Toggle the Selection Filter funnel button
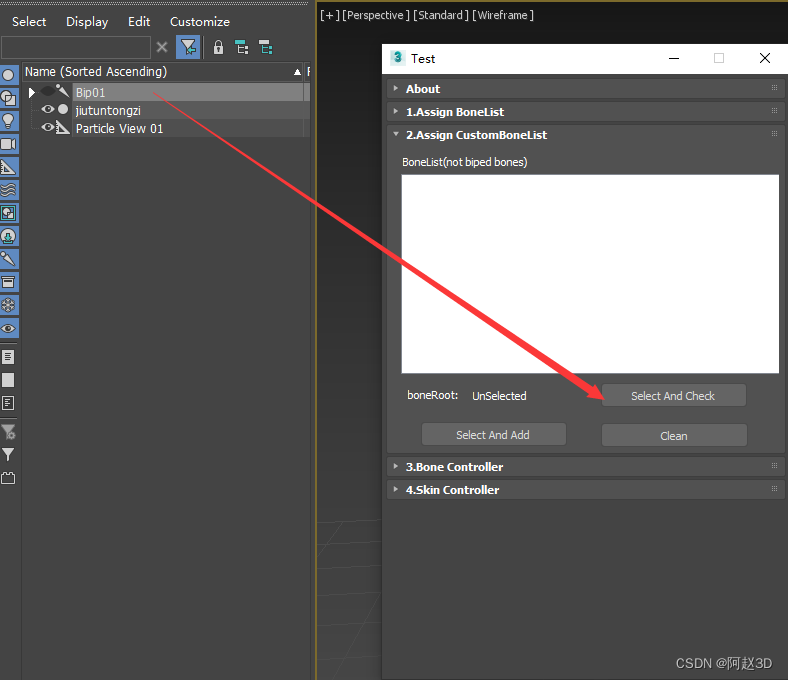 188,48
